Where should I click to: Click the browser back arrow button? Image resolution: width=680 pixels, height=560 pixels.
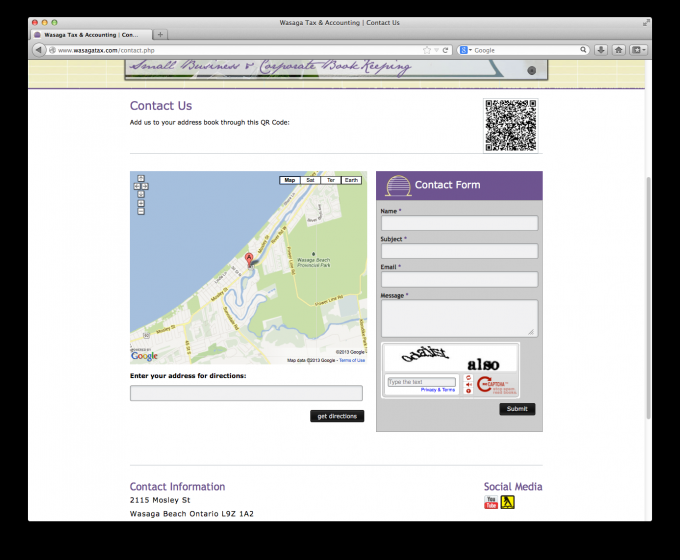(x=39, y=49)
